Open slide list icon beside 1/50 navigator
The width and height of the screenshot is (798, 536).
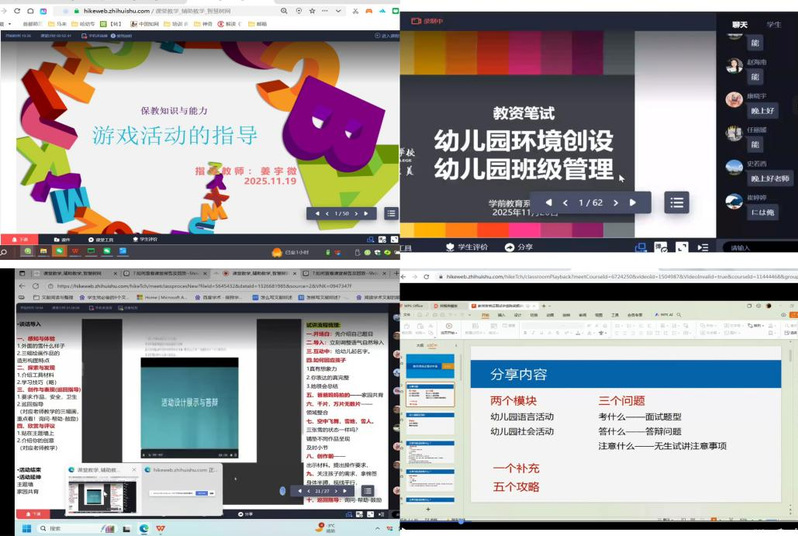(391, 213)
